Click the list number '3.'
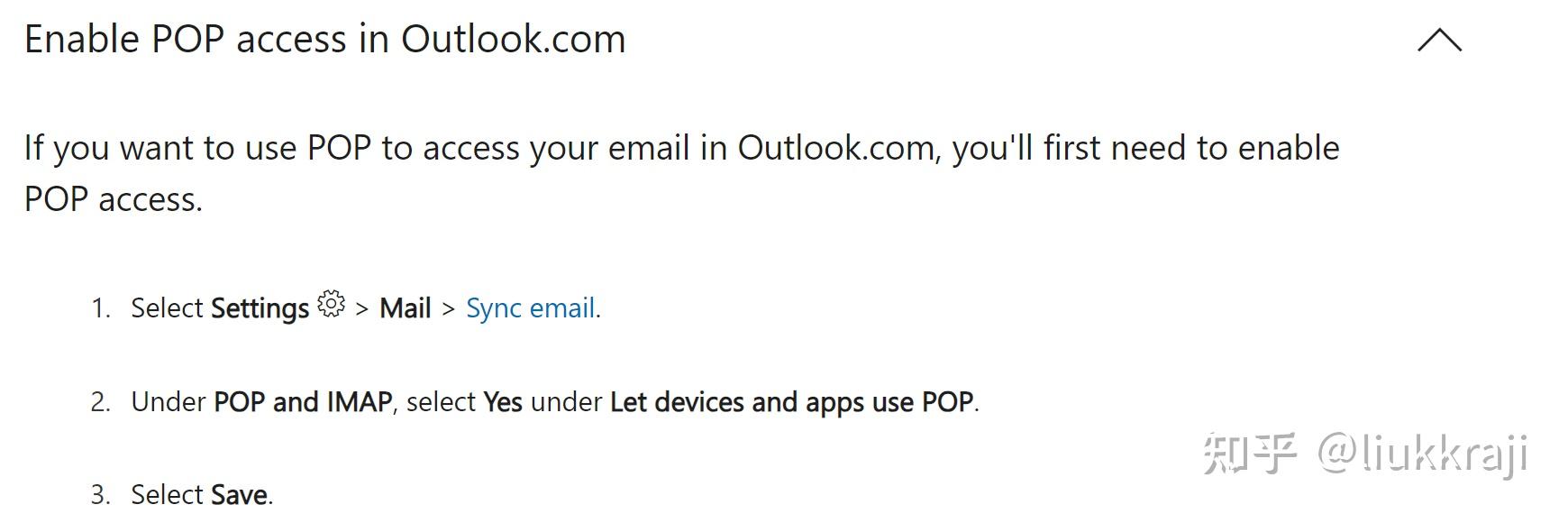The image size is (1568, 523). (100, 495)
